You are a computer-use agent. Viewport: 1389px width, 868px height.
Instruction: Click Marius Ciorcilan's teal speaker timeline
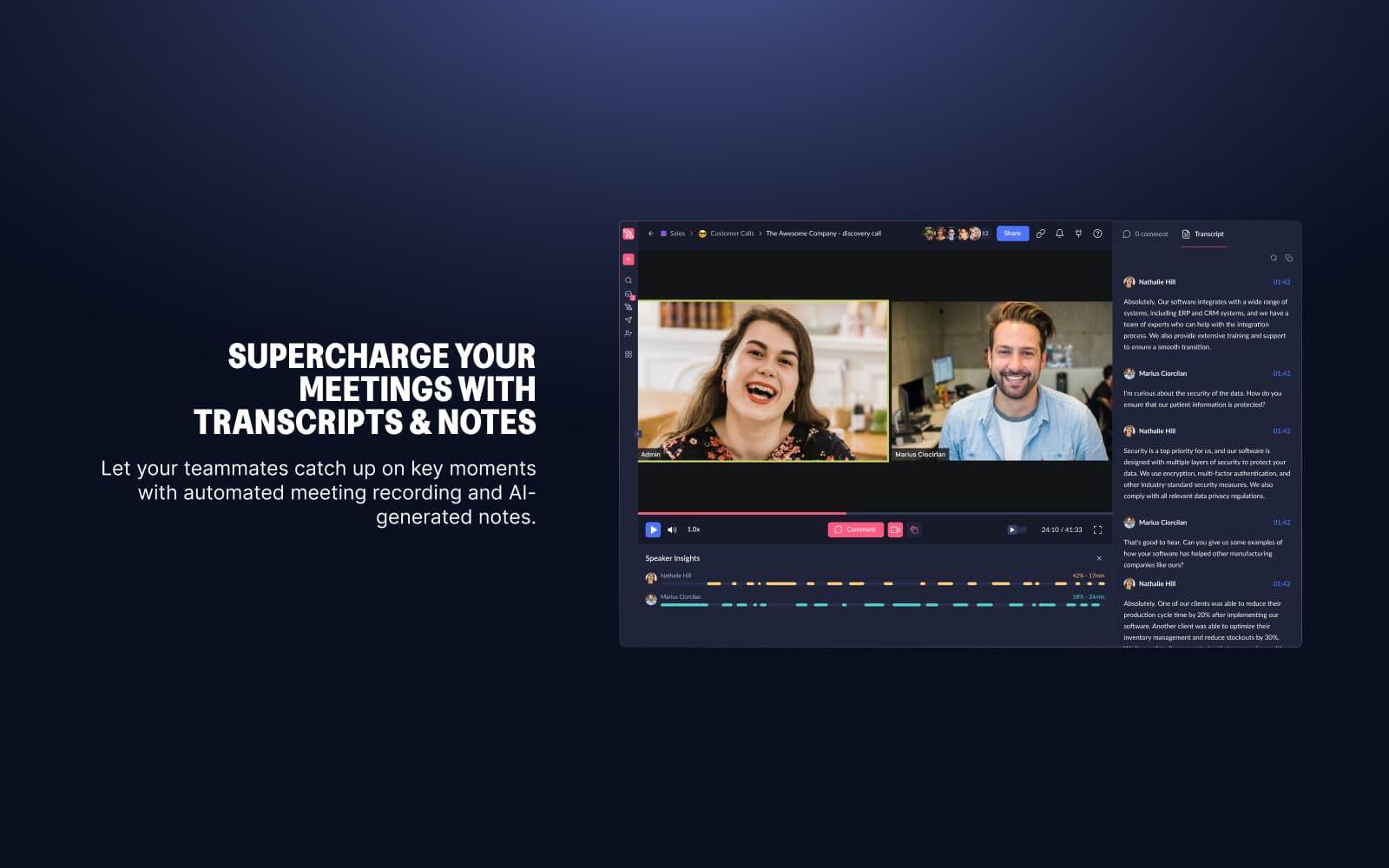[x=882, y=604]
